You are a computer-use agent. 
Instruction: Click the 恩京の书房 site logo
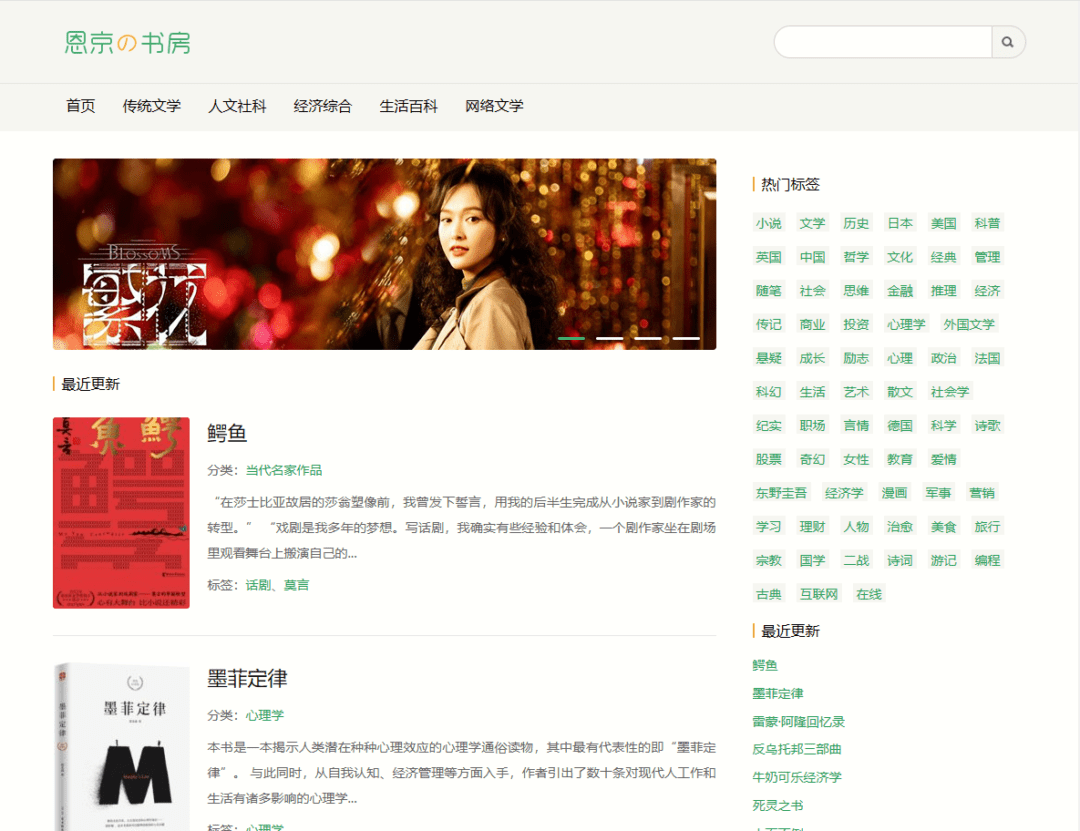[x=127, y=43]
